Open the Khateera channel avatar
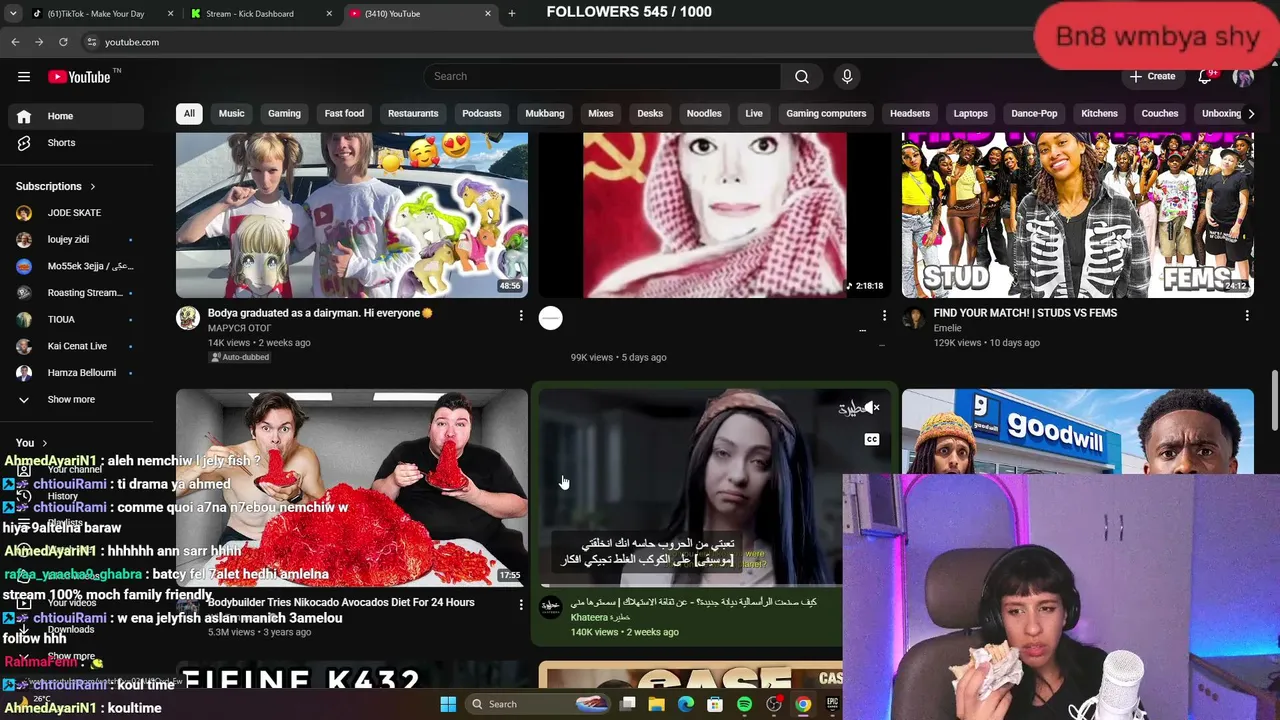 point(551,607)
